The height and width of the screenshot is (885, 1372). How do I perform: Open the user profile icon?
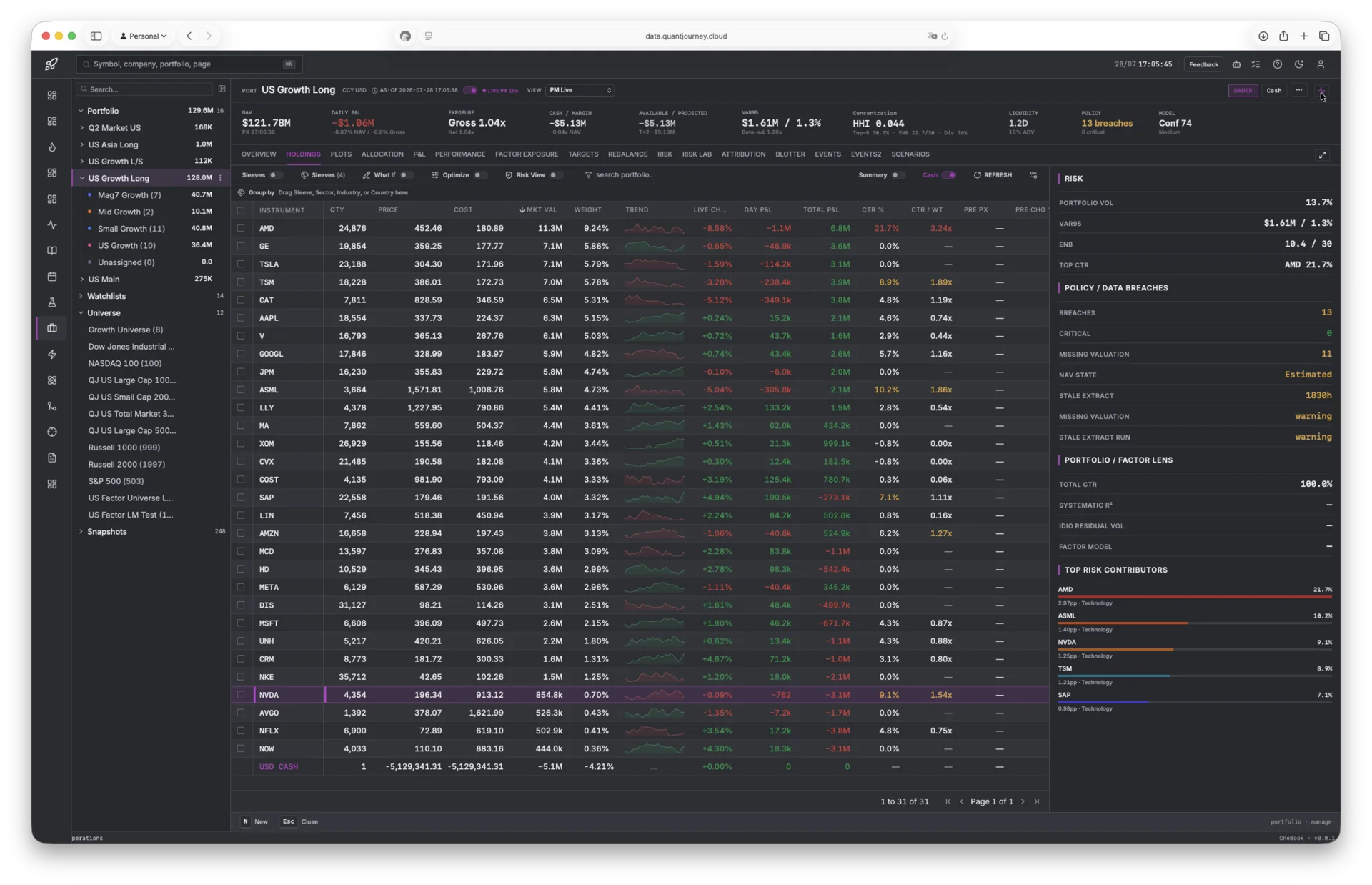point(1321,64)
